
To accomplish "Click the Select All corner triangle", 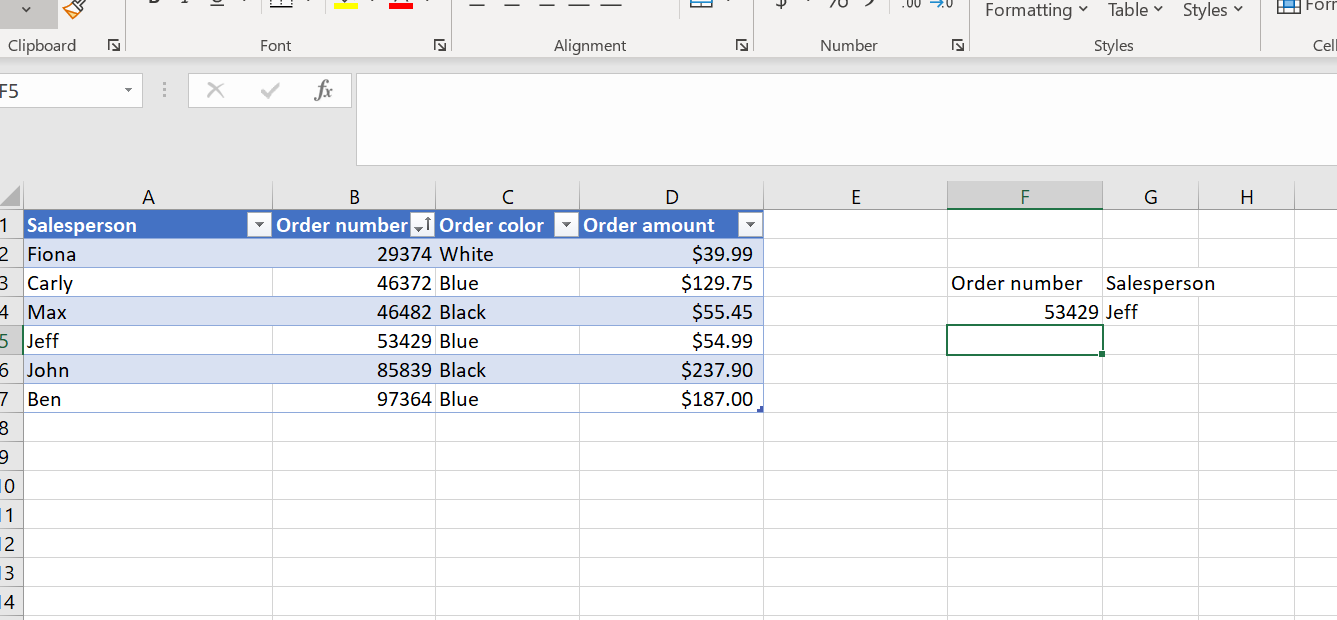I will pos(11,196).
